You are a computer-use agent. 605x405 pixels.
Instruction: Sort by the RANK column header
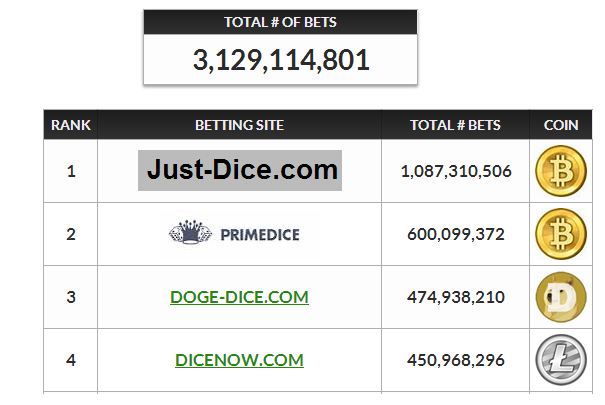point(71,125)
